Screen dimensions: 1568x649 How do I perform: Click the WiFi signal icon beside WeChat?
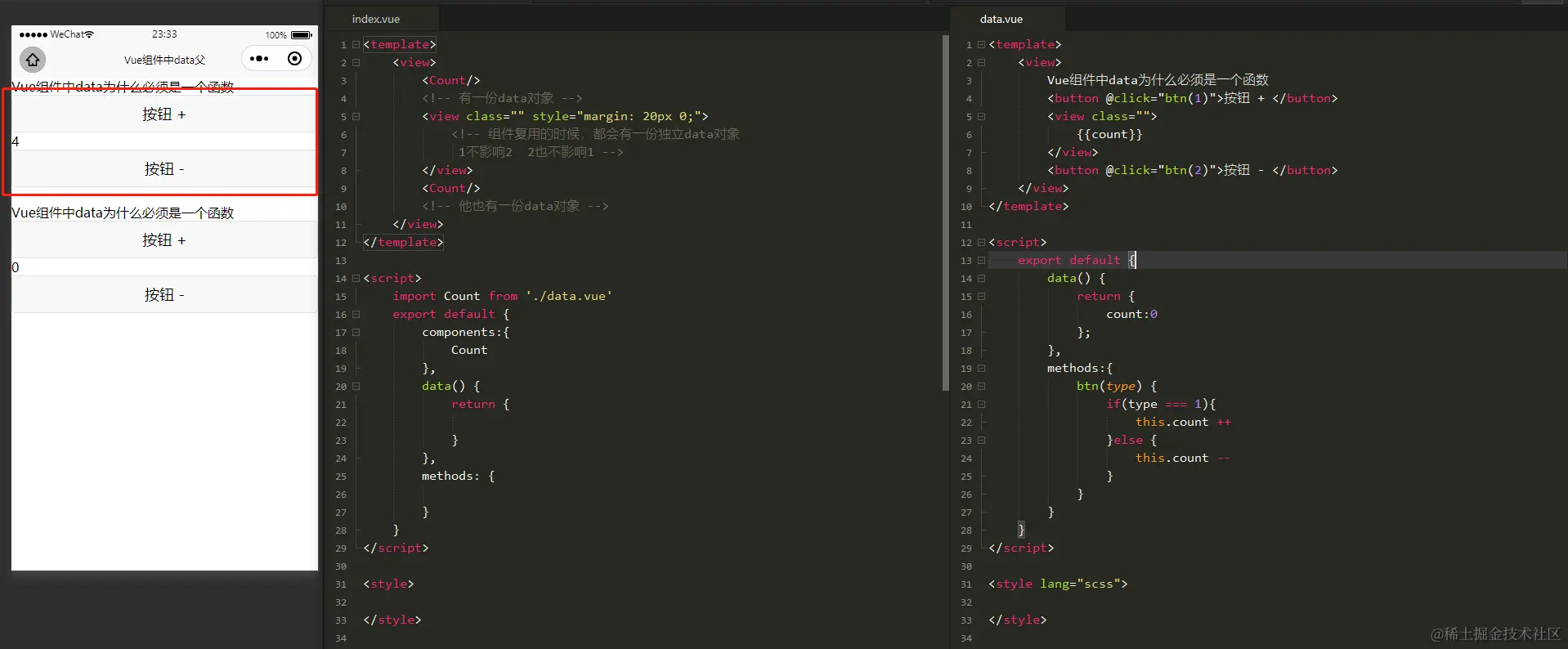pos(89,34)
